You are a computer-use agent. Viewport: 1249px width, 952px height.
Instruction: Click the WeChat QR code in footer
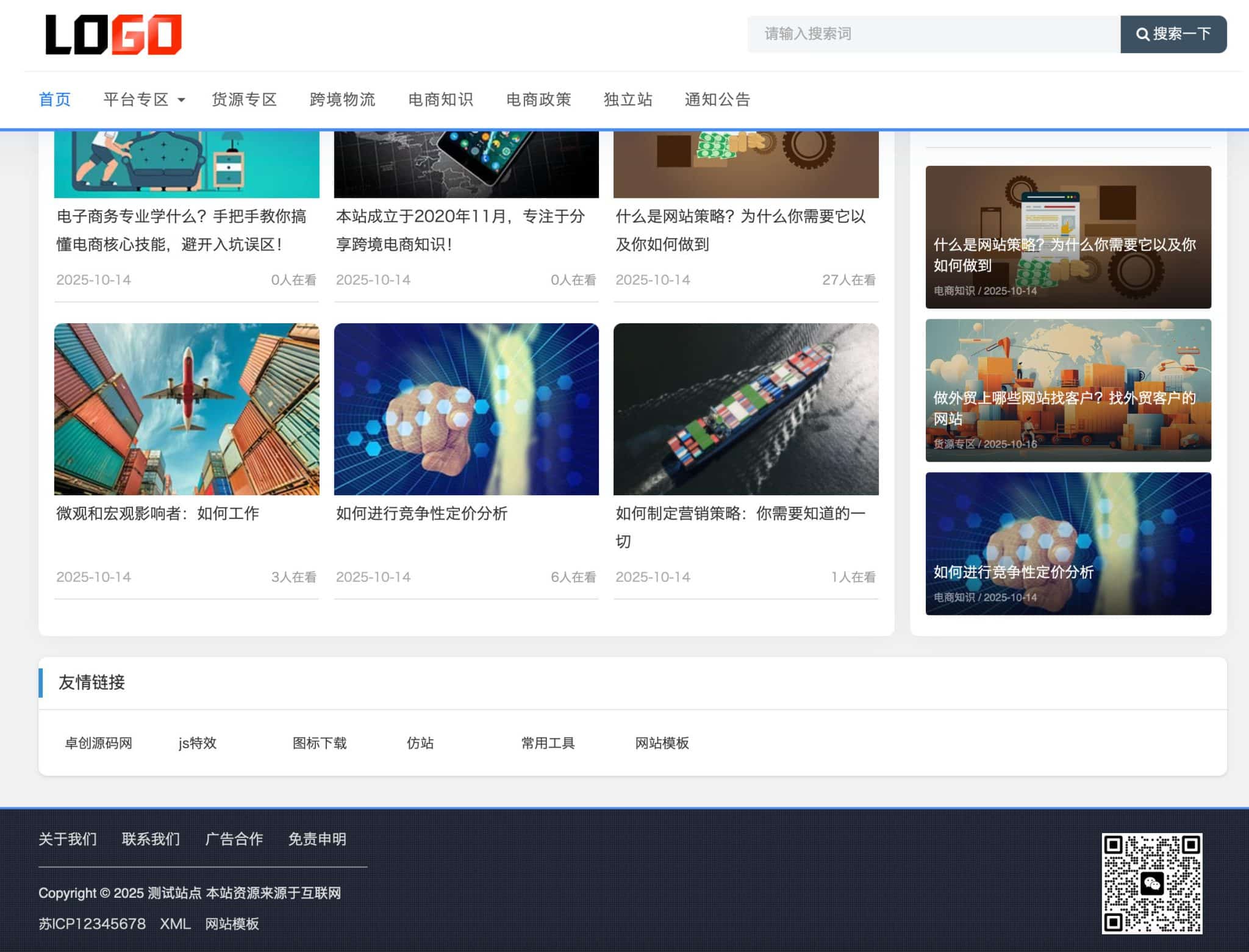click(x=1151, y=883)
